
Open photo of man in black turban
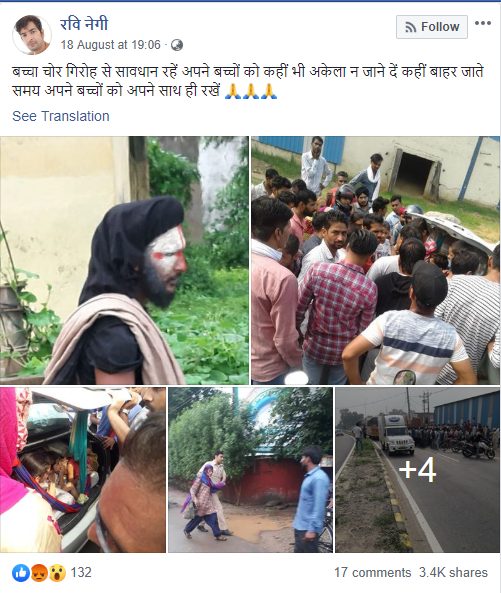[x=124, y=260]
